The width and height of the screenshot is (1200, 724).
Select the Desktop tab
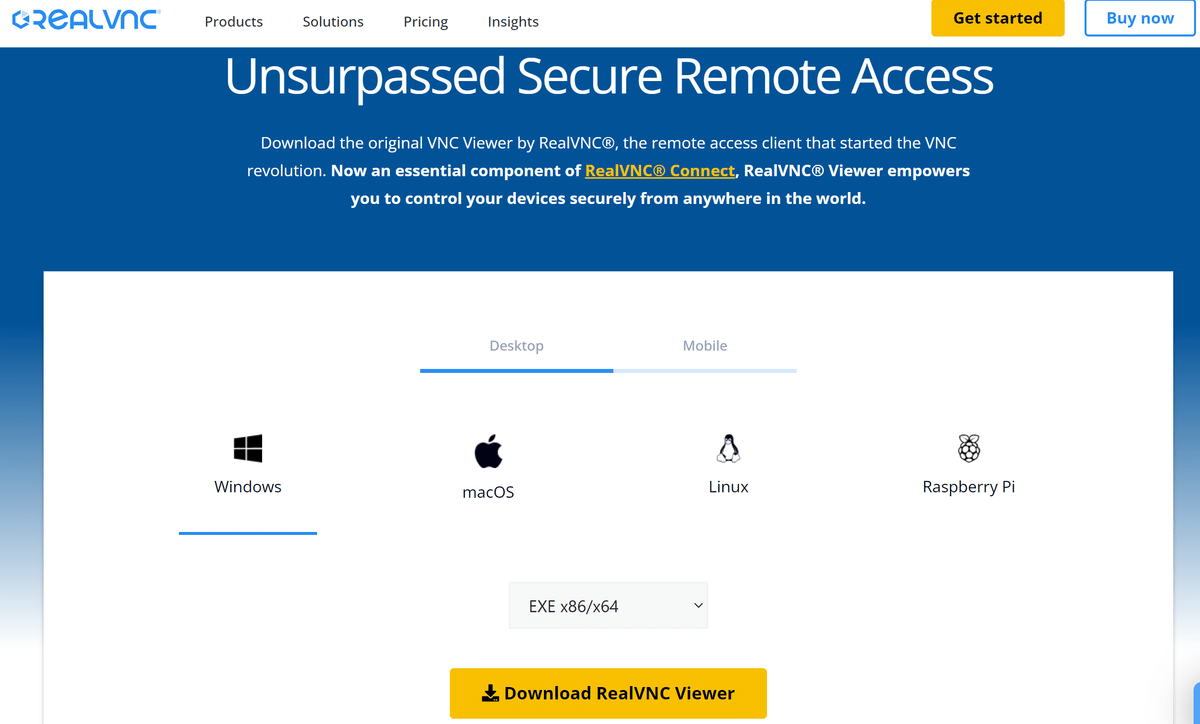[516, 345]
